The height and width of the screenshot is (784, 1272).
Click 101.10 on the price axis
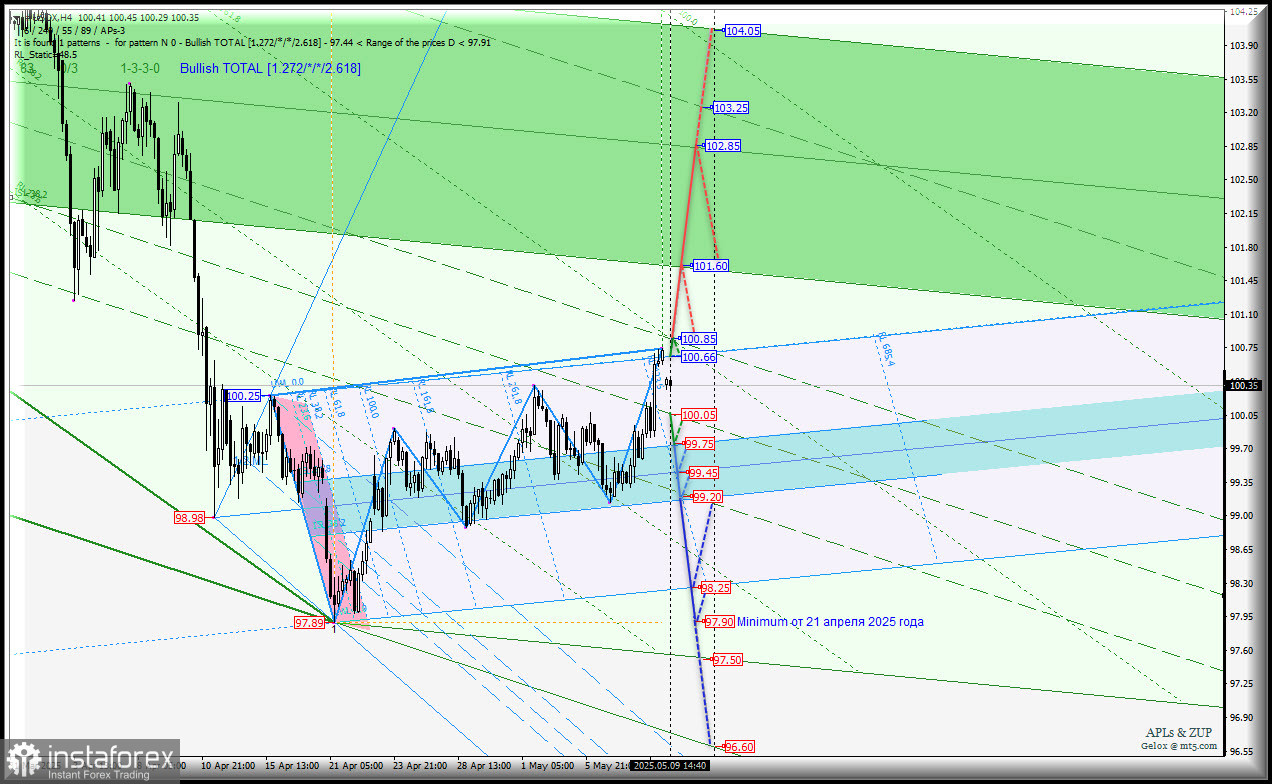click(x=1243, y=314)
